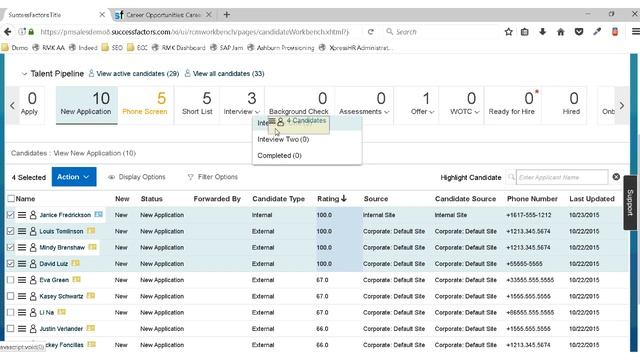Open the downloads arrow icon
The height and width of the screenshot is (360, 640).
[x=542, y=32]
